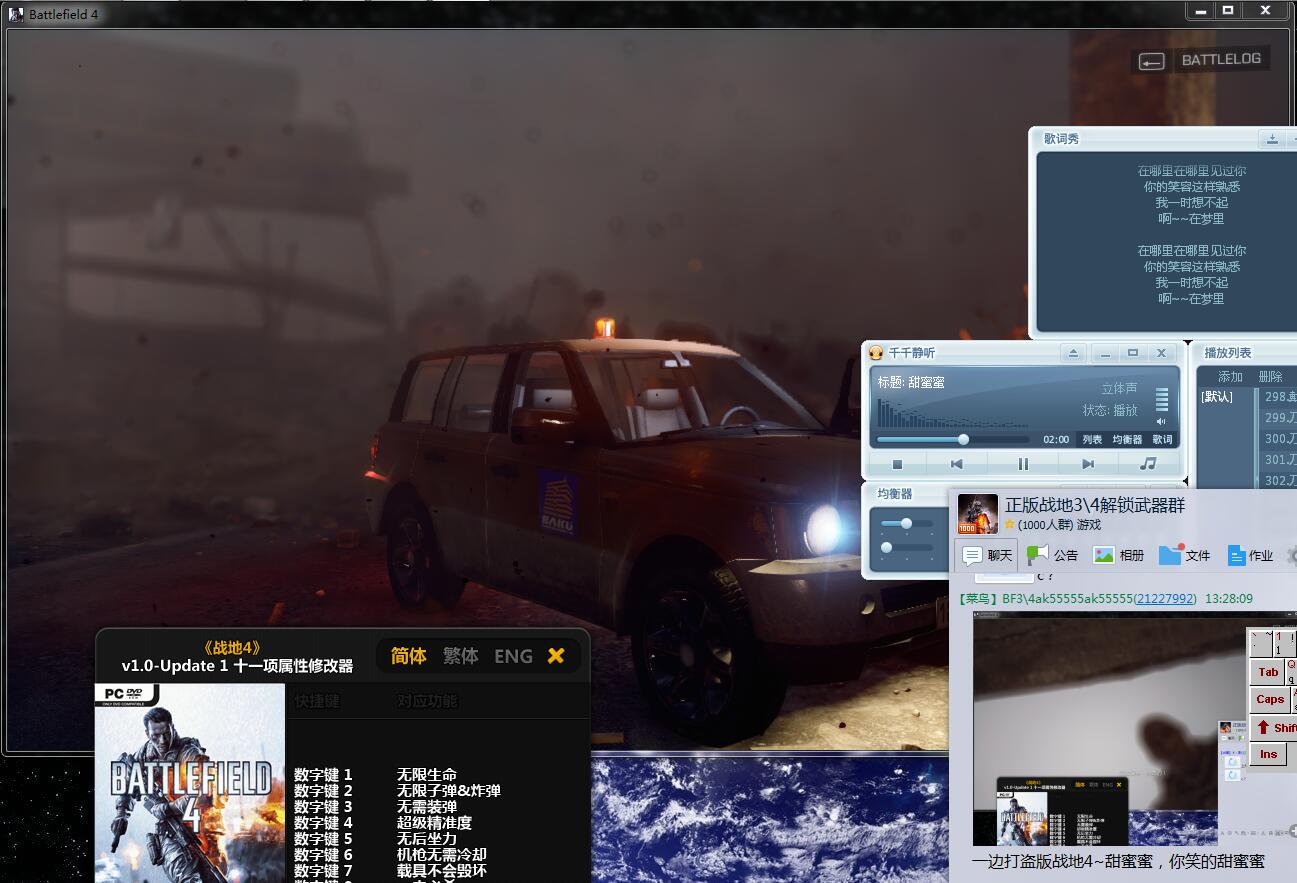Click the Caps key on the on-screen keyboard
The height and width of the screenshot is (883, 1297).
pos(1270,700)
